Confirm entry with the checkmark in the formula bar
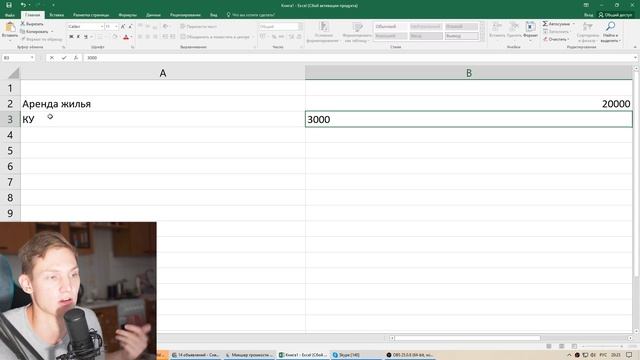The image size is (640, 360). tap(64, 58)
